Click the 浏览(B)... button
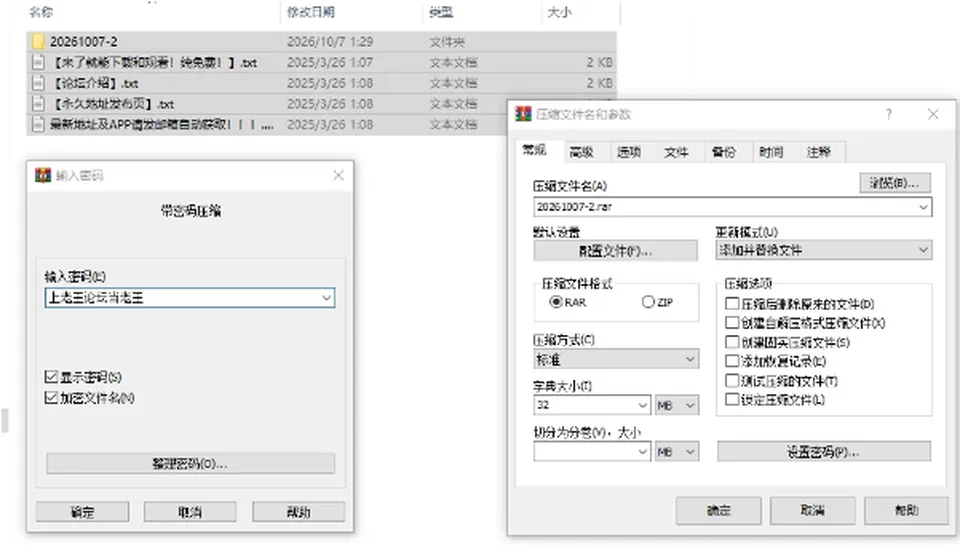This screenshot has width=960, height=554. [894, 182]
